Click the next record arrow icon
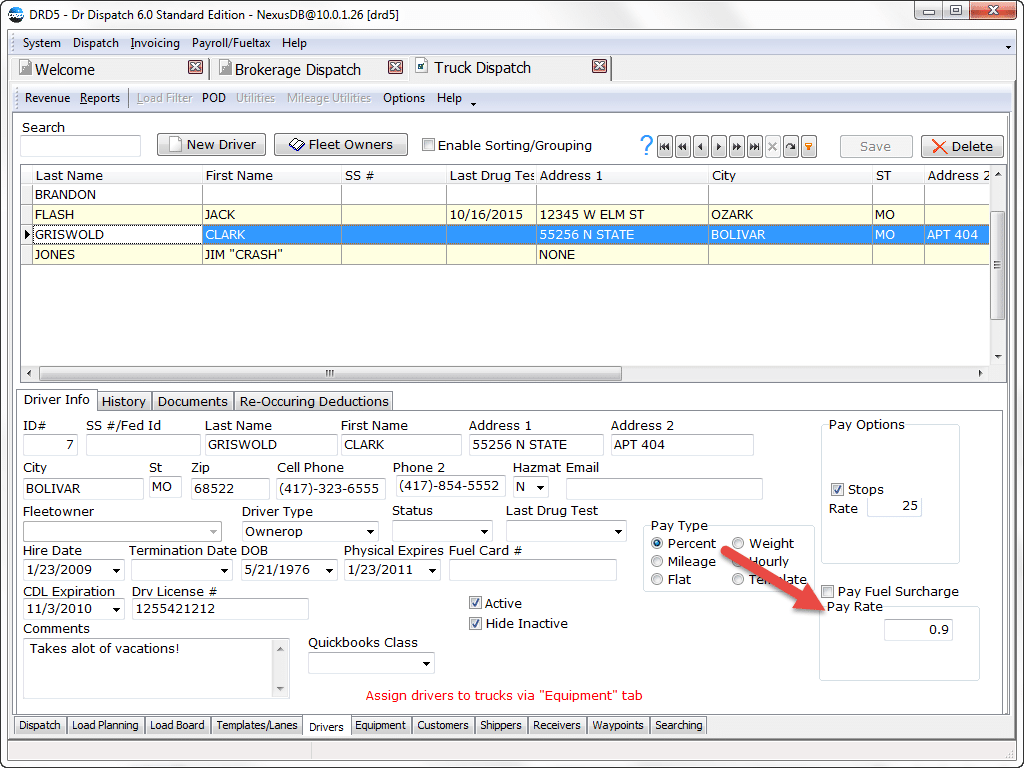This screenshot has width=1024, height=768. 719,146
